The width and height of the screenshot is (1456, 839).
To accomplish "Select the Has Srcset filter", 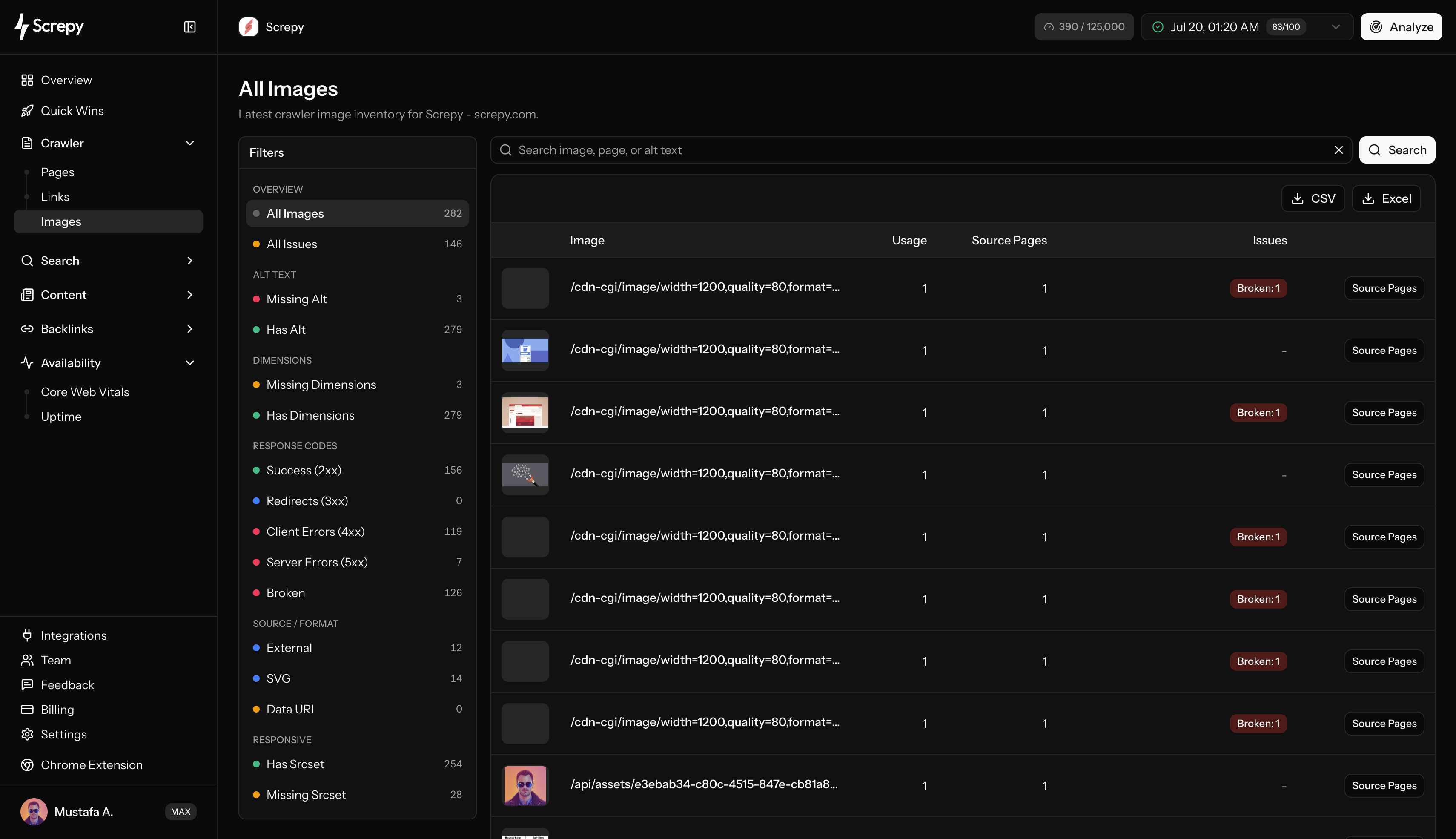I will (357, 764).
